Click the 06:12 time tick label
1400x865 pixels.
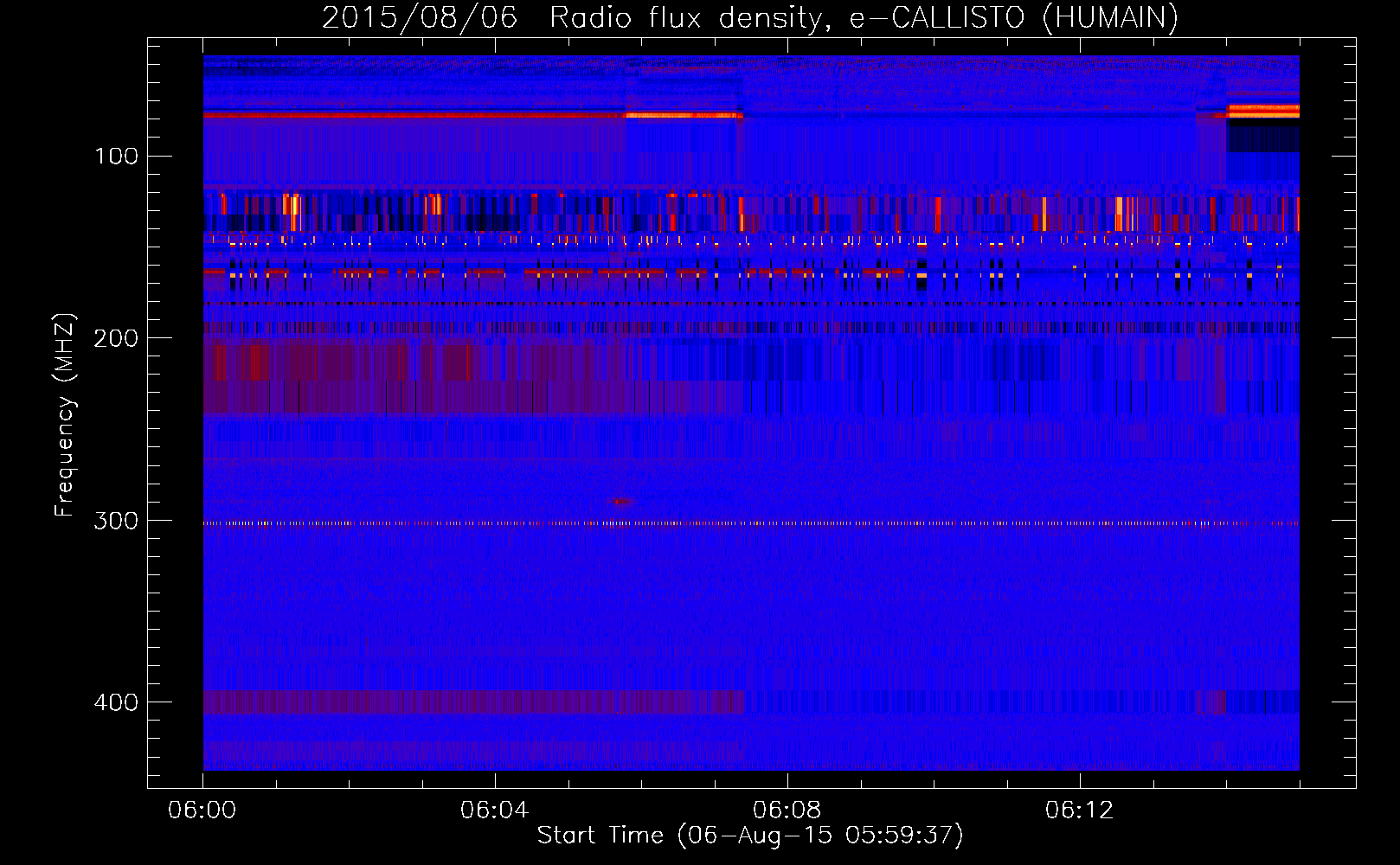coord(1080,811)
